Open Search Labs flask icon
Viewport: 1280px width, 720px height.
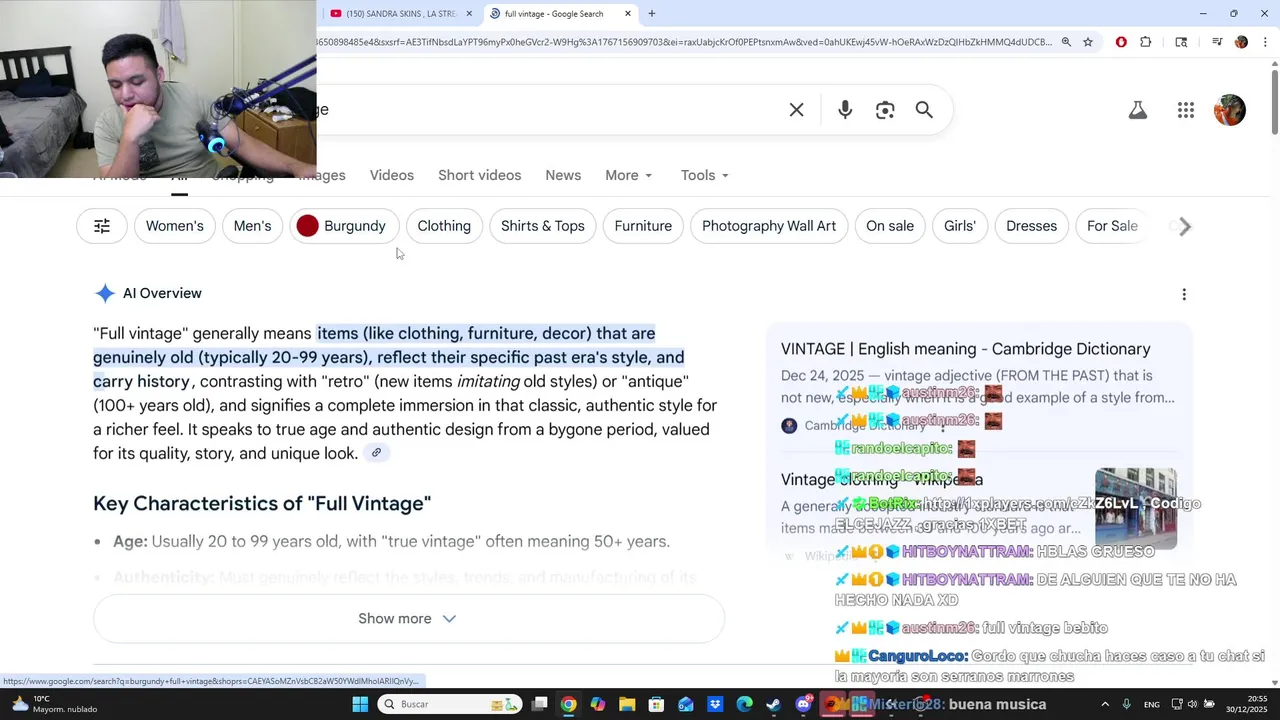click(1138, 110)
